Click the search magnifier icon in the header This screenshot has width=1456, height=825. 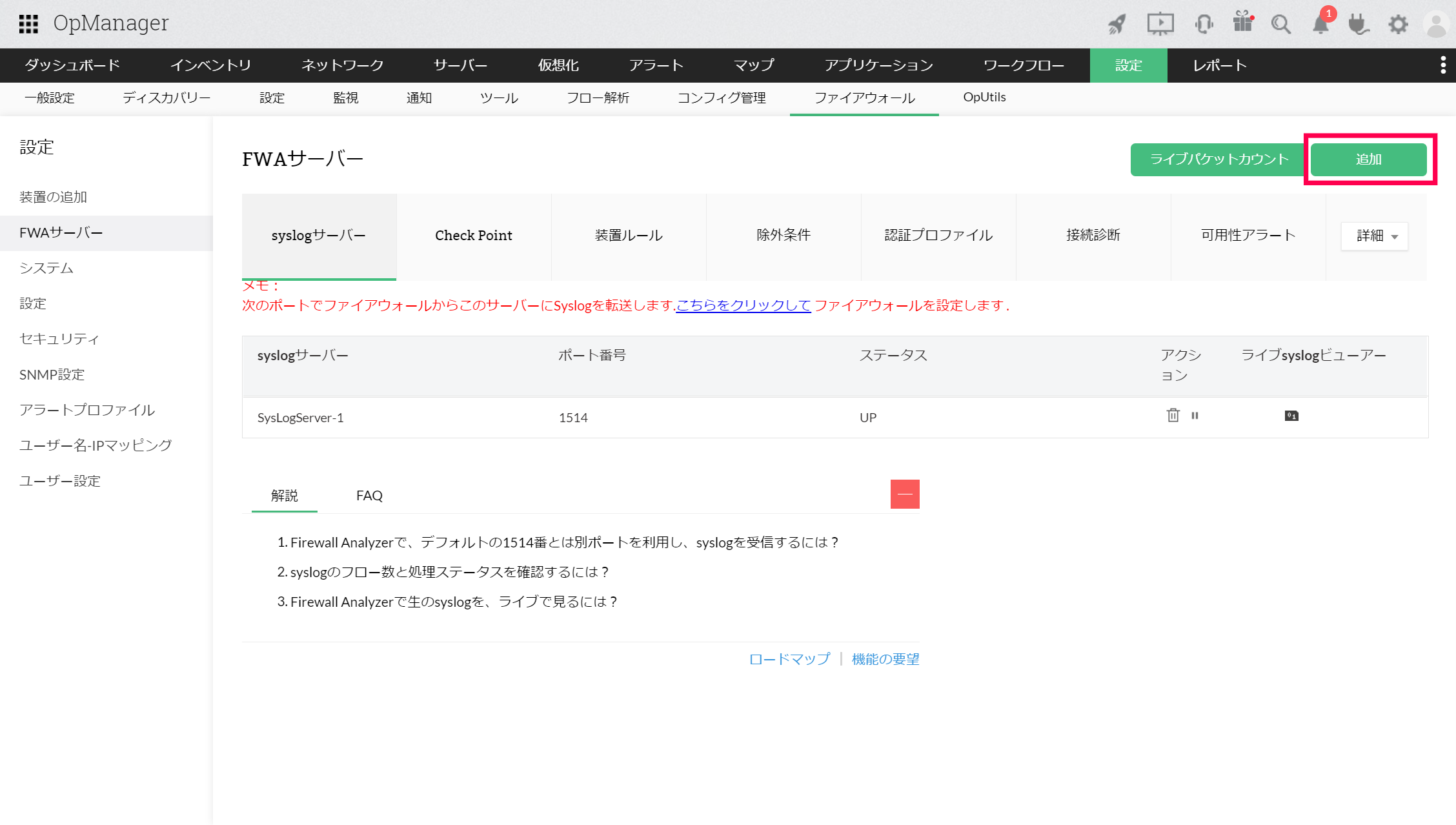tap(1282, 23)
